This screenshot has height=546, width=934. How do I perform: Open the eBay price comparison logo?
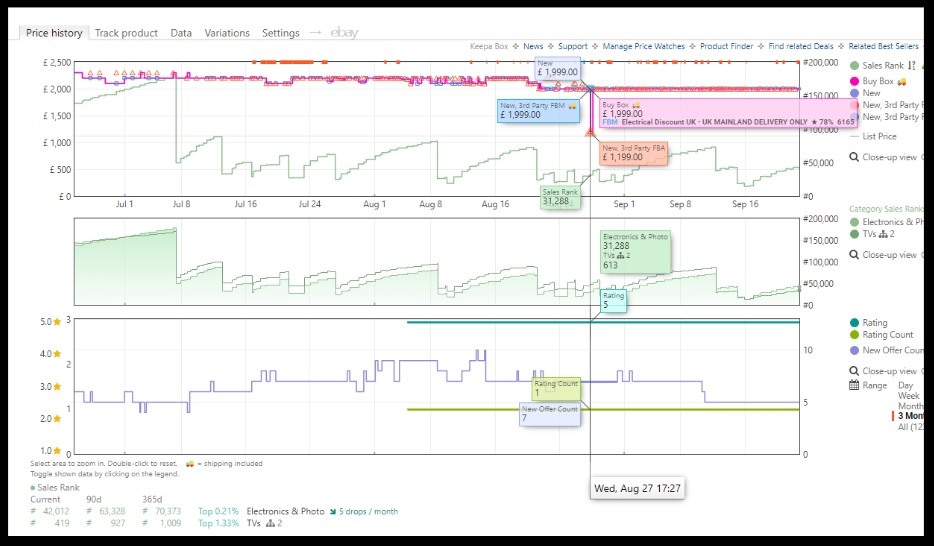coord(345,33)
